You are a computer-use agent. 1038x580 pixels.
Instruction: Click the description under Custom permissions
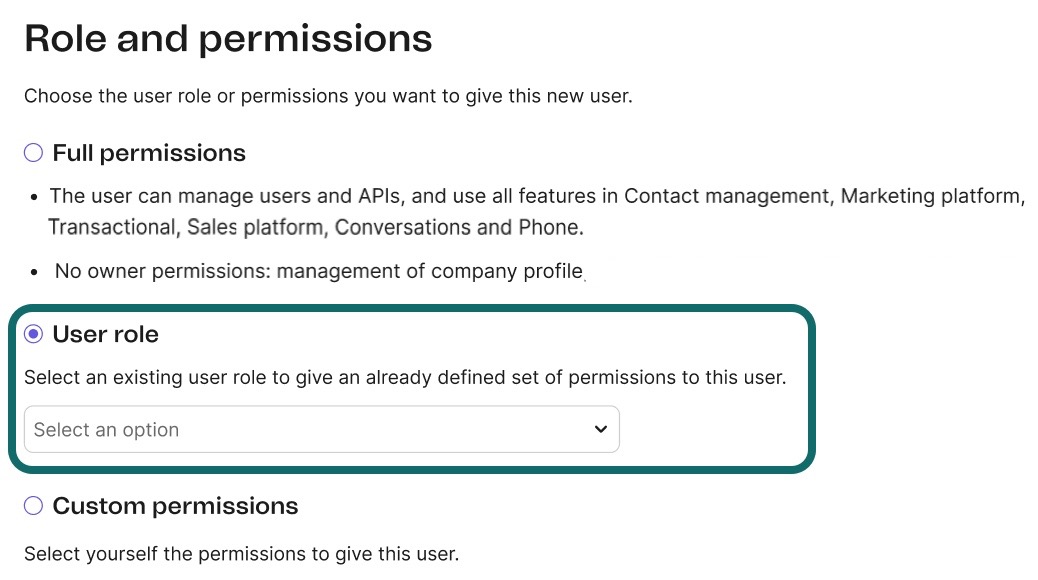click(x=240, y=553)
